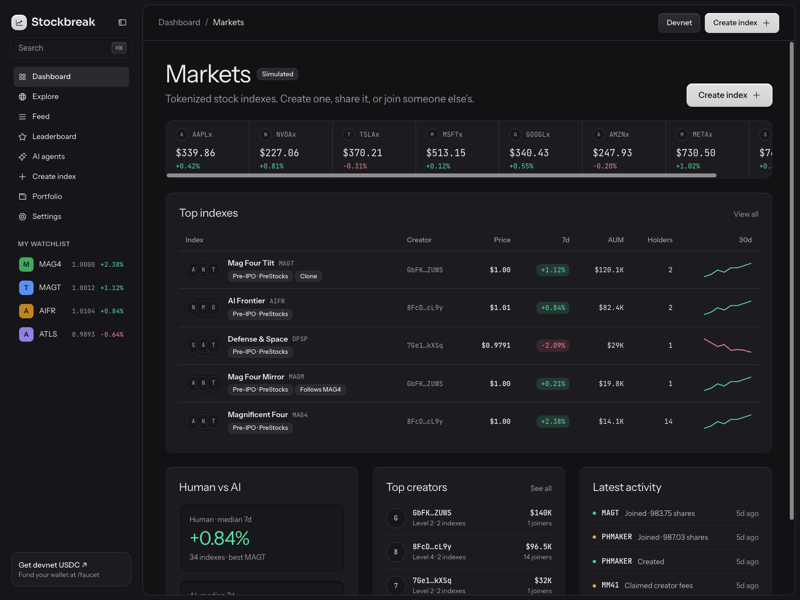800x600 pixels.
Task: Focus the Search input field
Action: [71, 48]
